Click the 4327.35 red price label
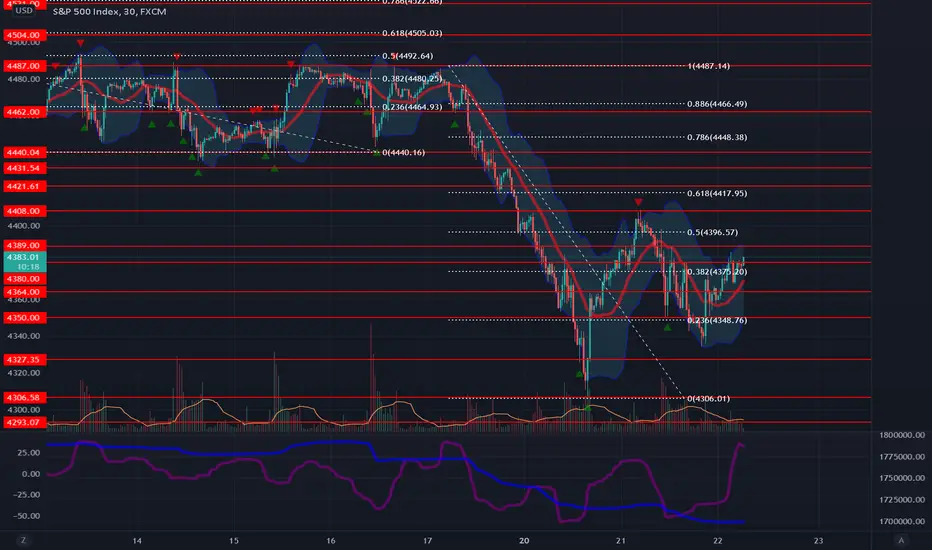Viewport: 932px width, 550px height. [24, 360]
